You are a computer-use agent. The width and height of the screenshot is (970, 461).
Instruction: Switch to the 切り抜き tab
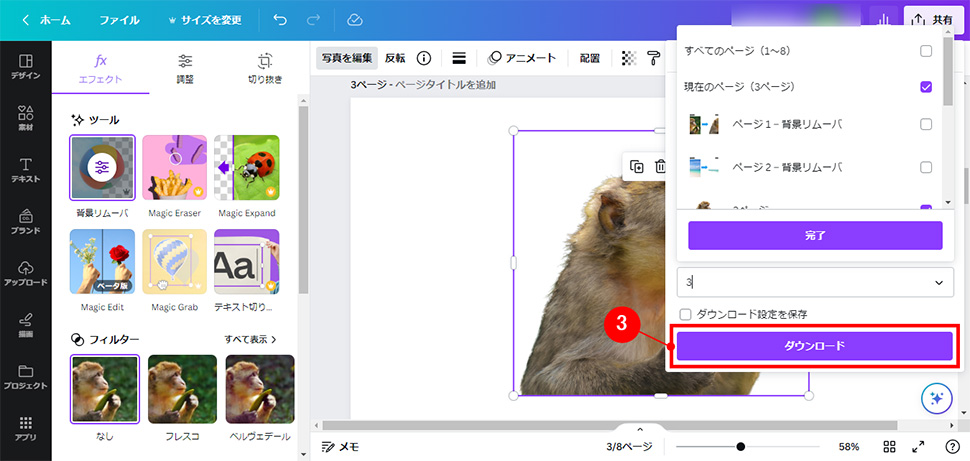265,68
